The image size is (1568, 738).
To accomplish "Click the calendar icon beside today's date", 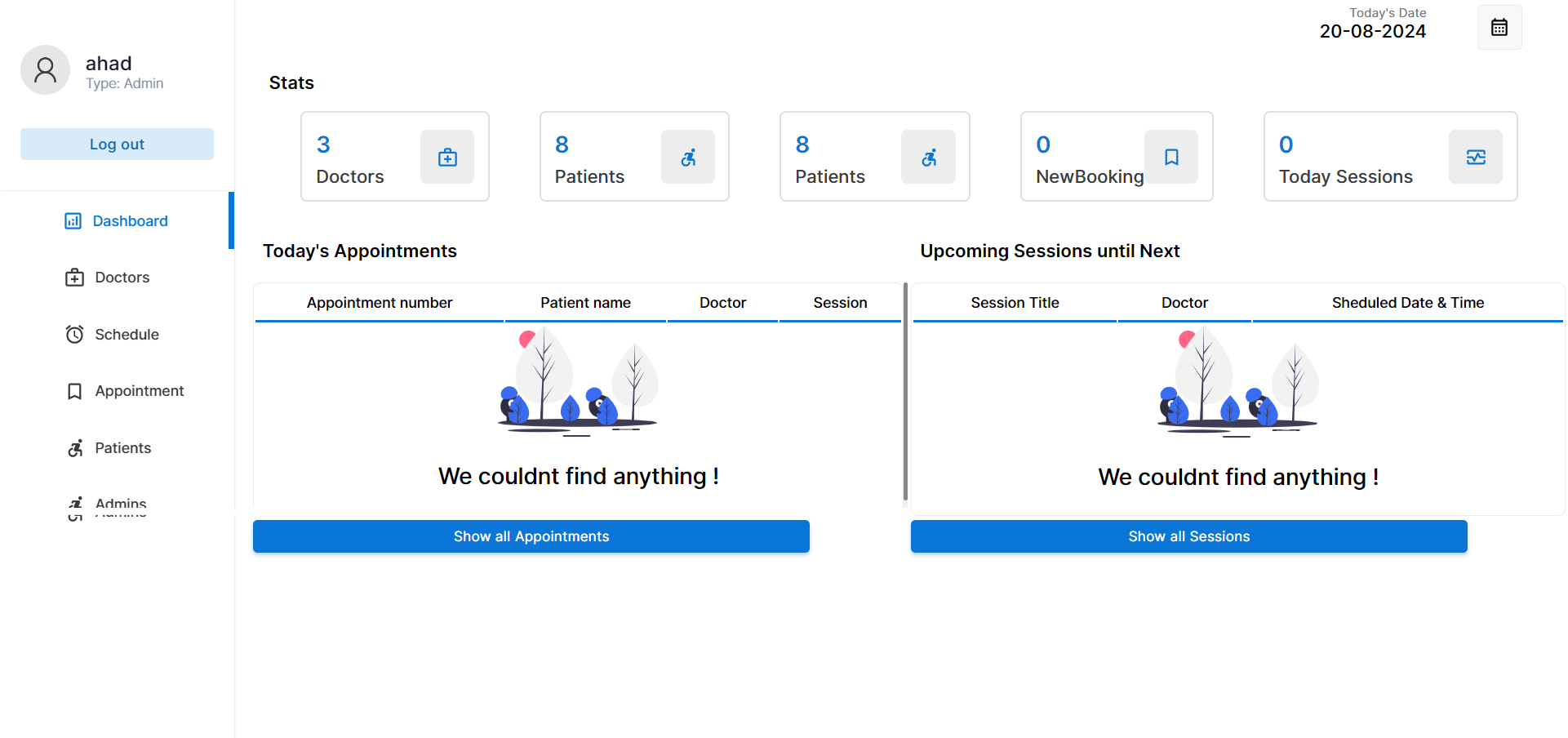I will [x=1499, y=28].
